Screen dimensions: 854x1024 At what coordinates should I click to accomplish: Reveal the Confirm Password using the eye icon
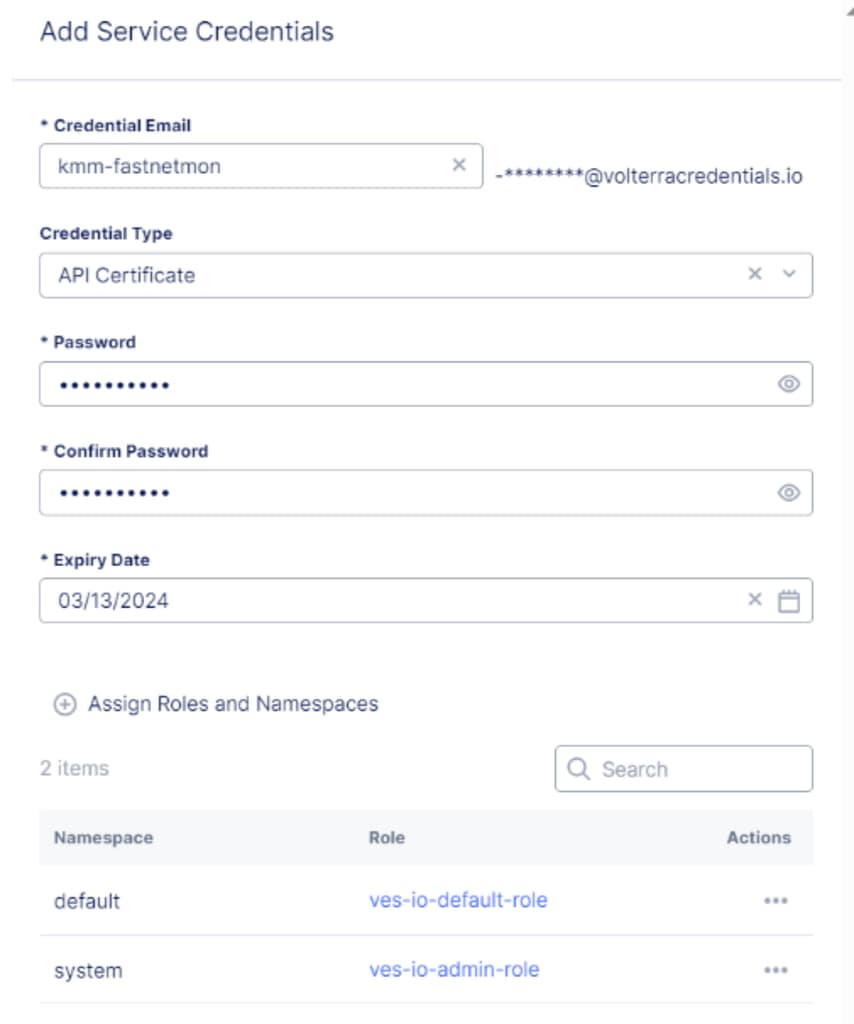tap(789, 493)
